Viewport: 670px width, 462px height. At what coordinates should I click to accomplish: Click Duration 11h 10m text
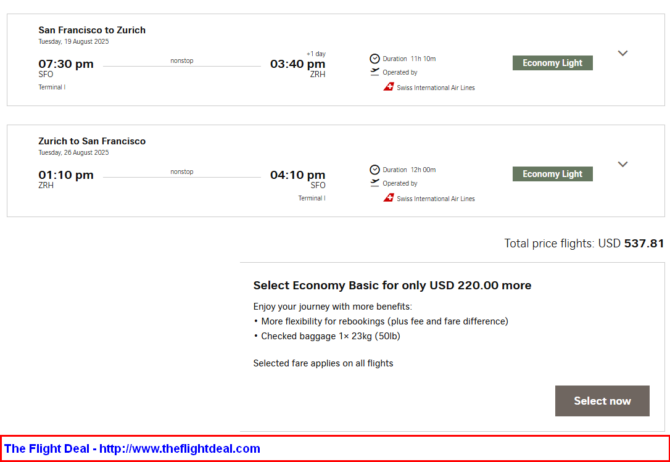(409, 59)
